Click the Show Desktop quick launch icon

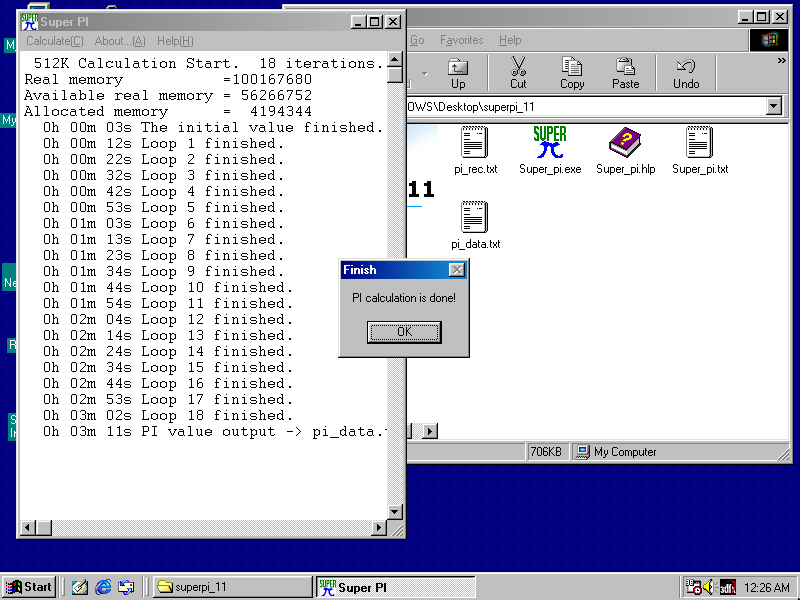click(x=79, y=587)
